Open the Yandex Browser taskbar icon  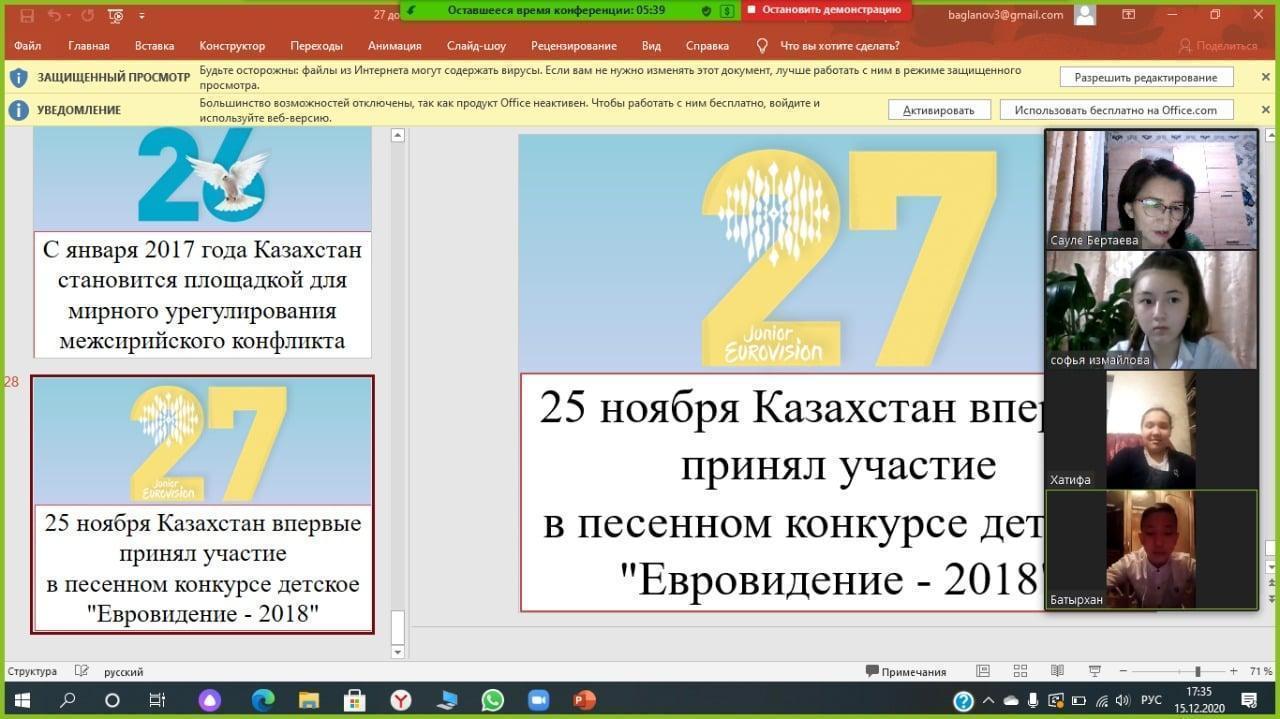tap(400, 700)
